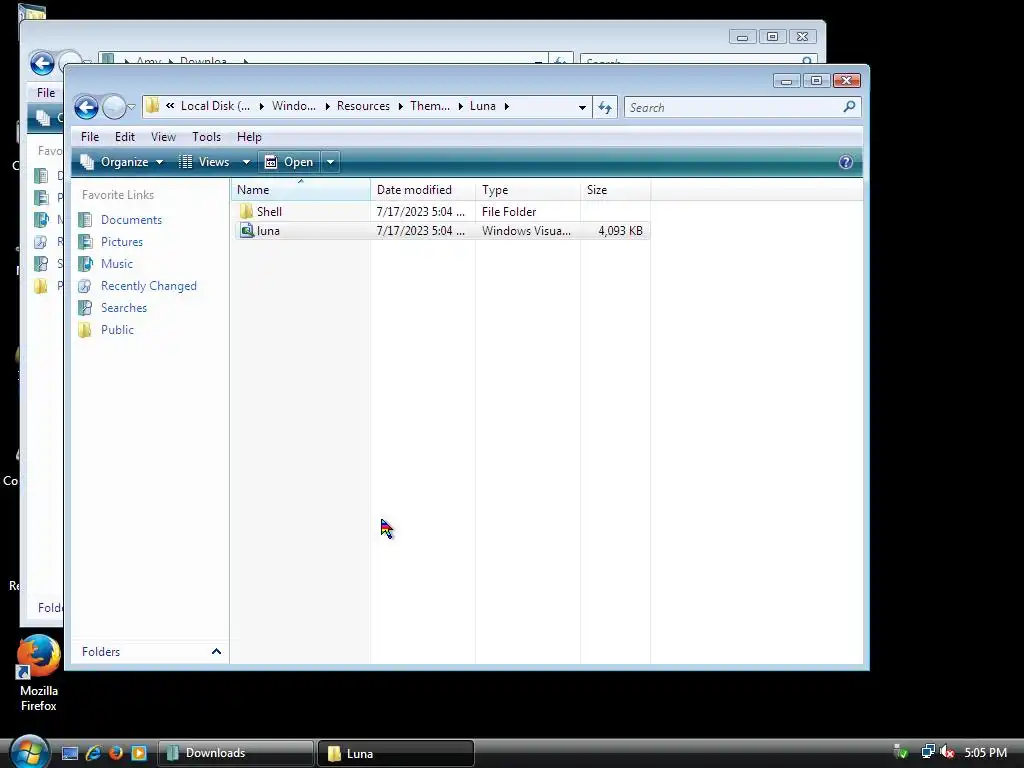The image size is (1024, 768).
Task: Open Music in Favorite Links
Action: click(x=117, y=264)
